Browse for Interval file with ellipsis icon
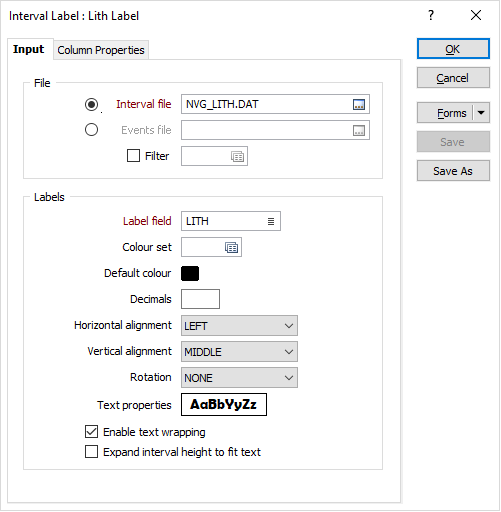501x512 pixels. pyautogui.click(x=359, y=104)
